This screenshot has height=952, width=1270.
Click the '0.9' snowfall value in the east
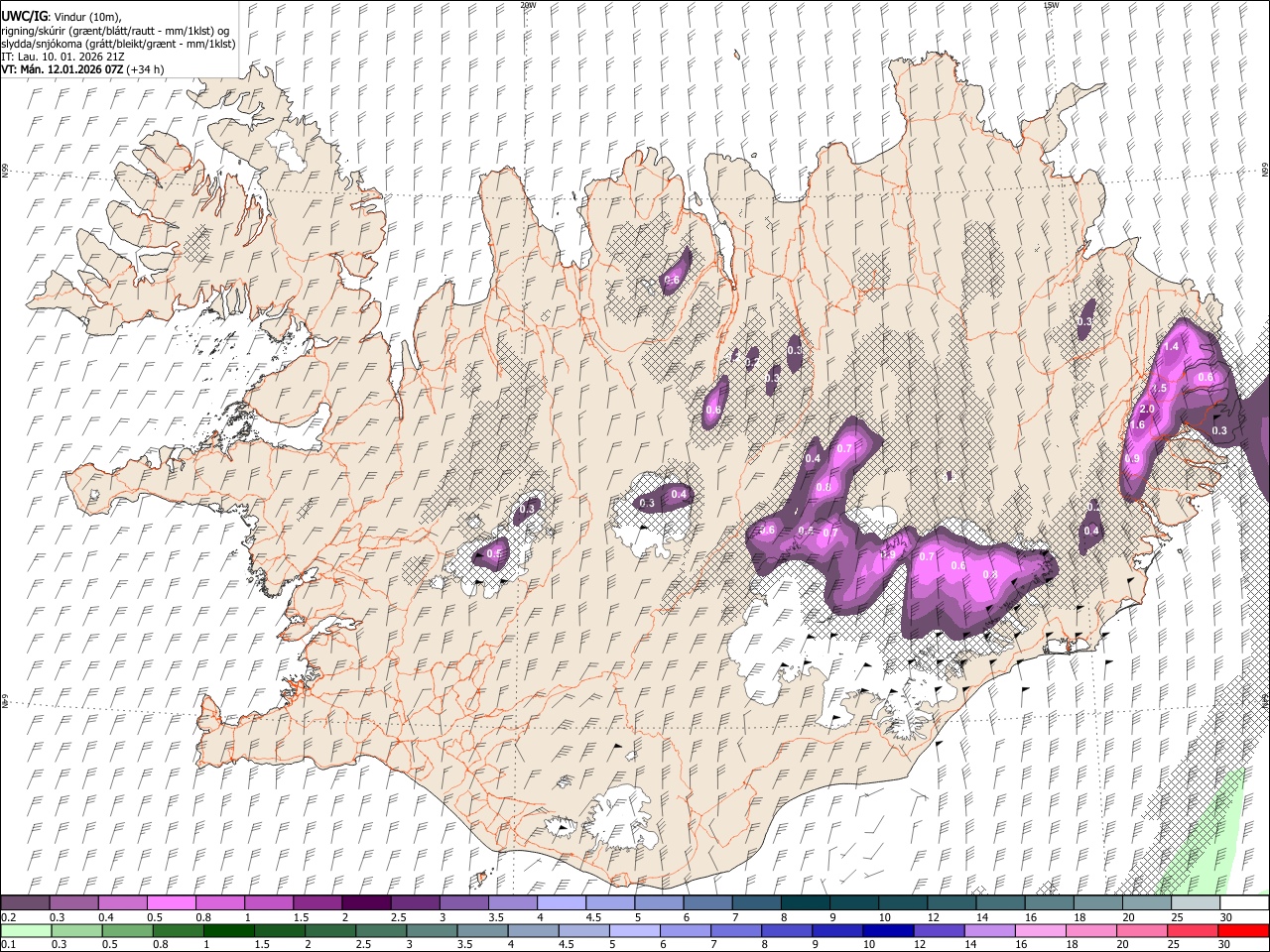point(1133,459)
